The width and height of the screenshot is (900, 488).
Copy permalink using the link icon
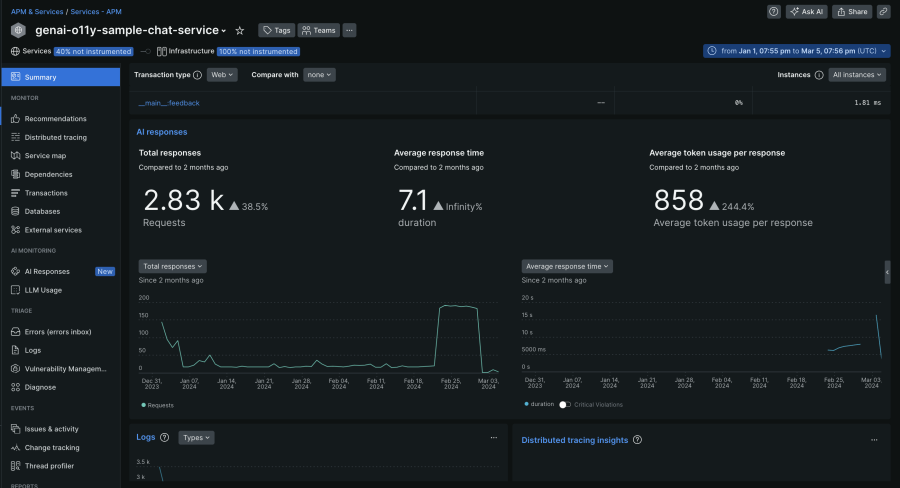883,12
